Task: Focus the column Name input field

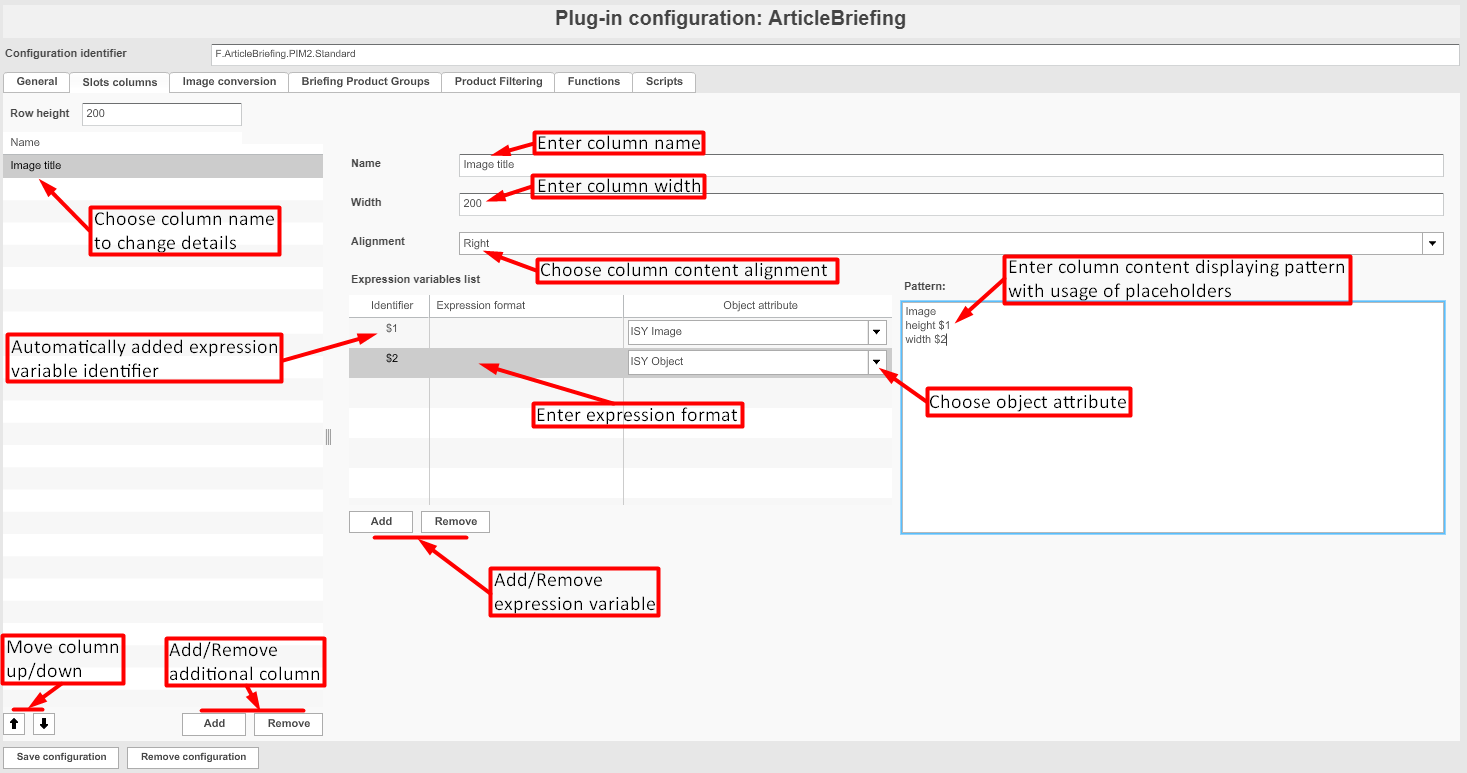Action: tap(951, 165)
